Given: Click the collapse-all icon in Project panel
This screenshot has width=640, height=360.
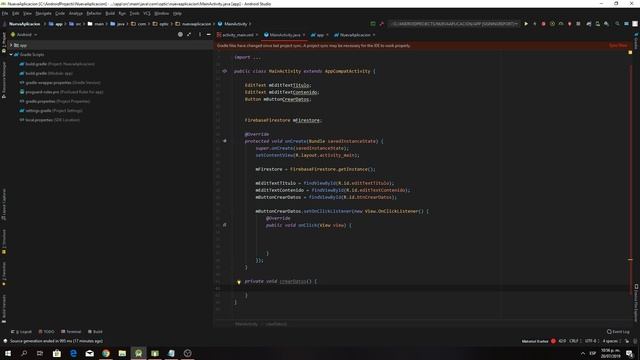Looking at the screenshot, I should click(x=189, y=35).
